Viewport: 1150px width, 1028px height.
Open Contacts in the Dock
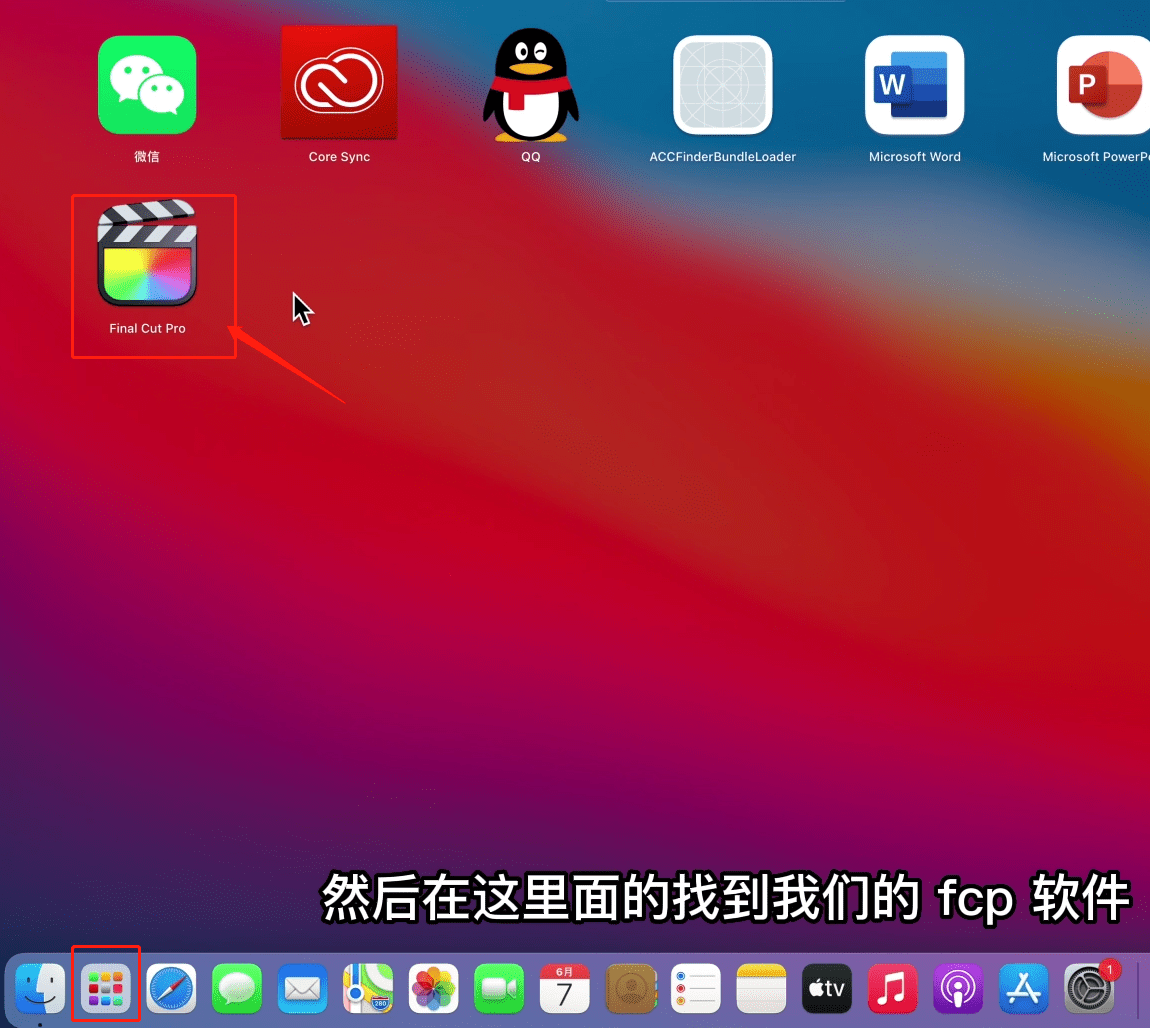(630, 988)
